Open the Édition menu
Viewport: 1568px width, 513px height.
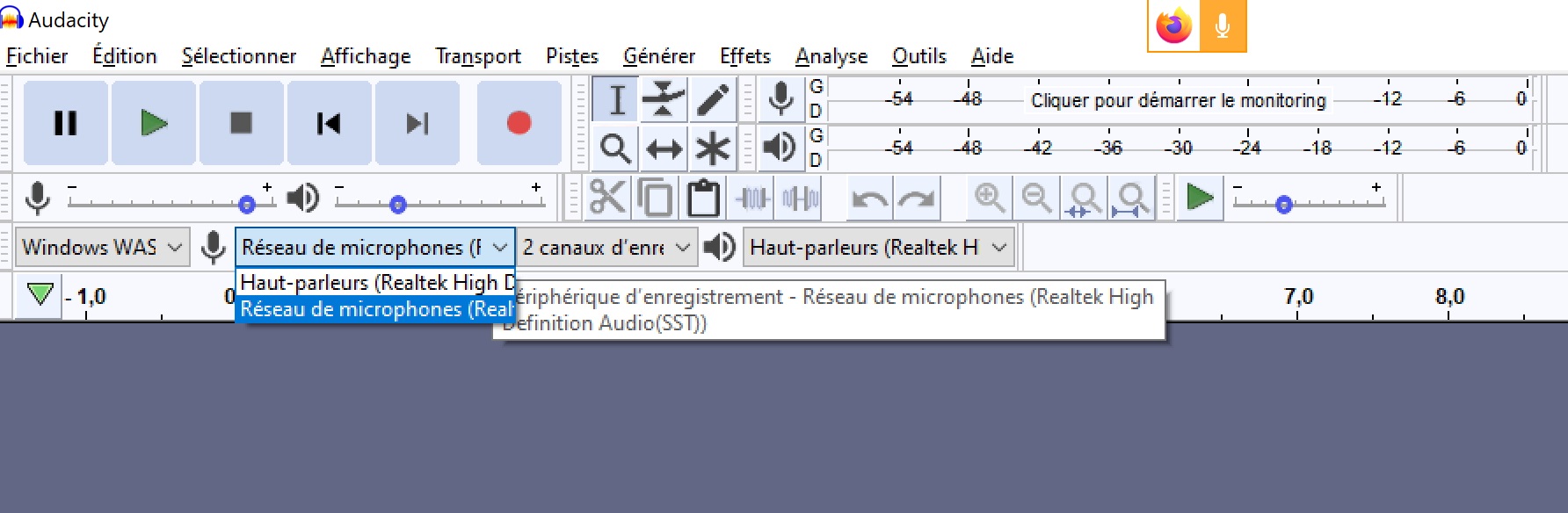tap(125, 56)
